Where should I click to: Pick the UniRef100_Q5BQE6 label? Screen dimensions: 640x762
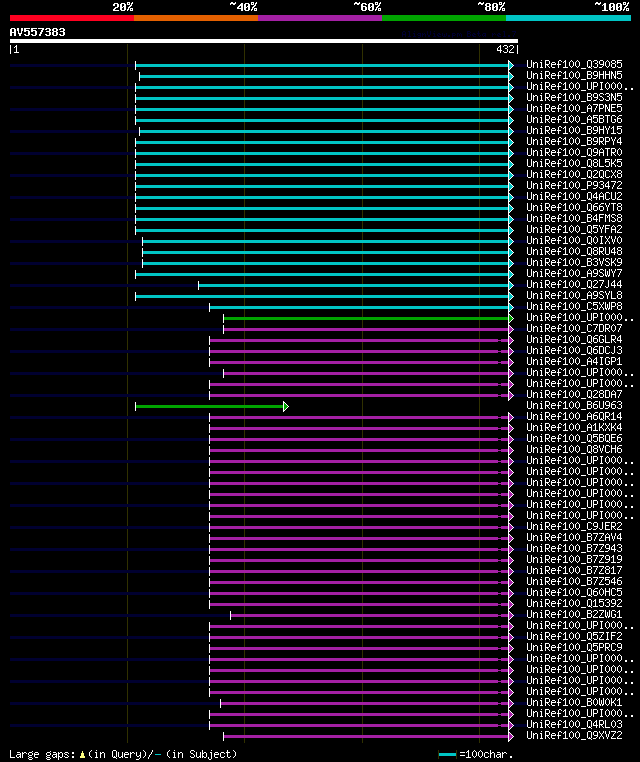[x=574, y=438]
